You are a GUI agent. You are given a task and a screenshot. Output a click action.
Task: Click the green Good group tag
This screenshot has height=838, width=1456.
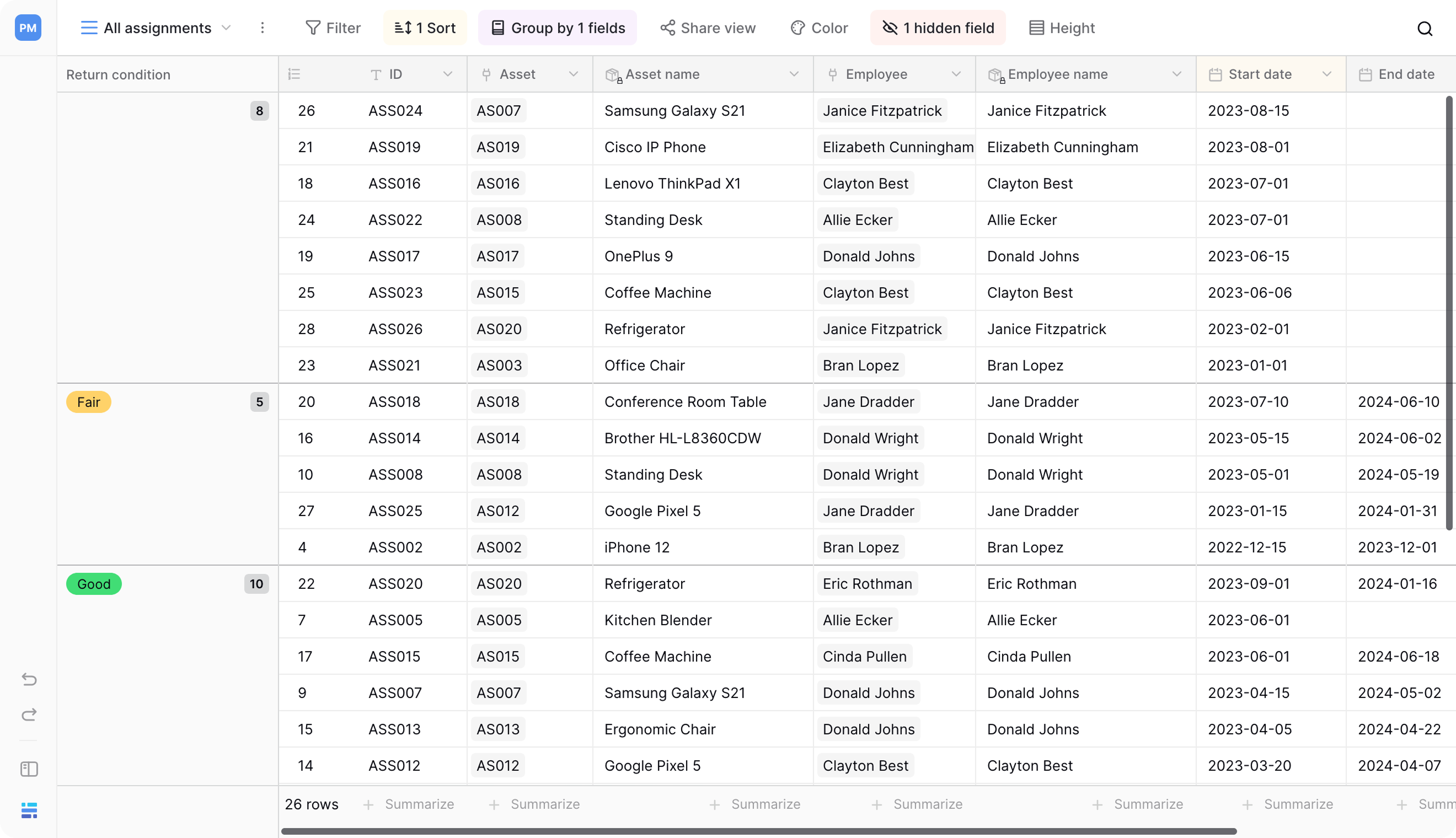click(94, 584)
